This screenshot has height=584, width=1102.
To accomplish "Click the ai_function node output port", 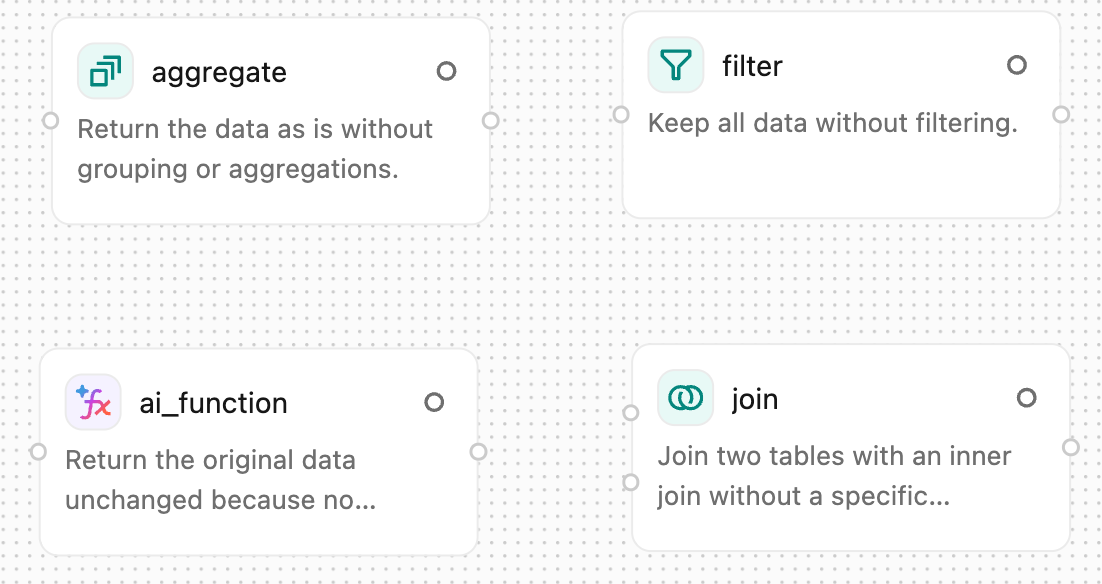I will coord(479,451).
